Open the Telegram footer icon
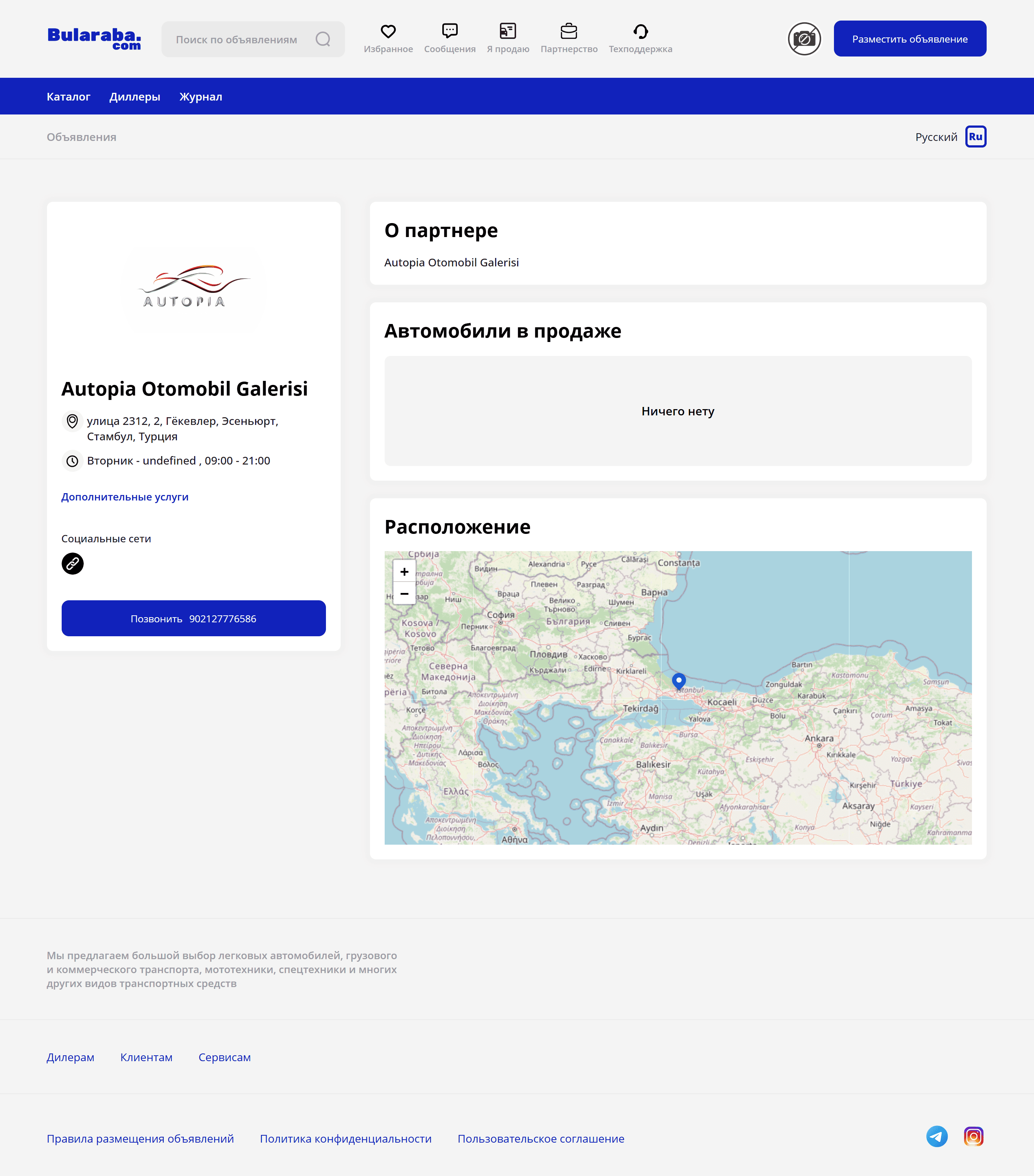 [x=937, y=1136]
